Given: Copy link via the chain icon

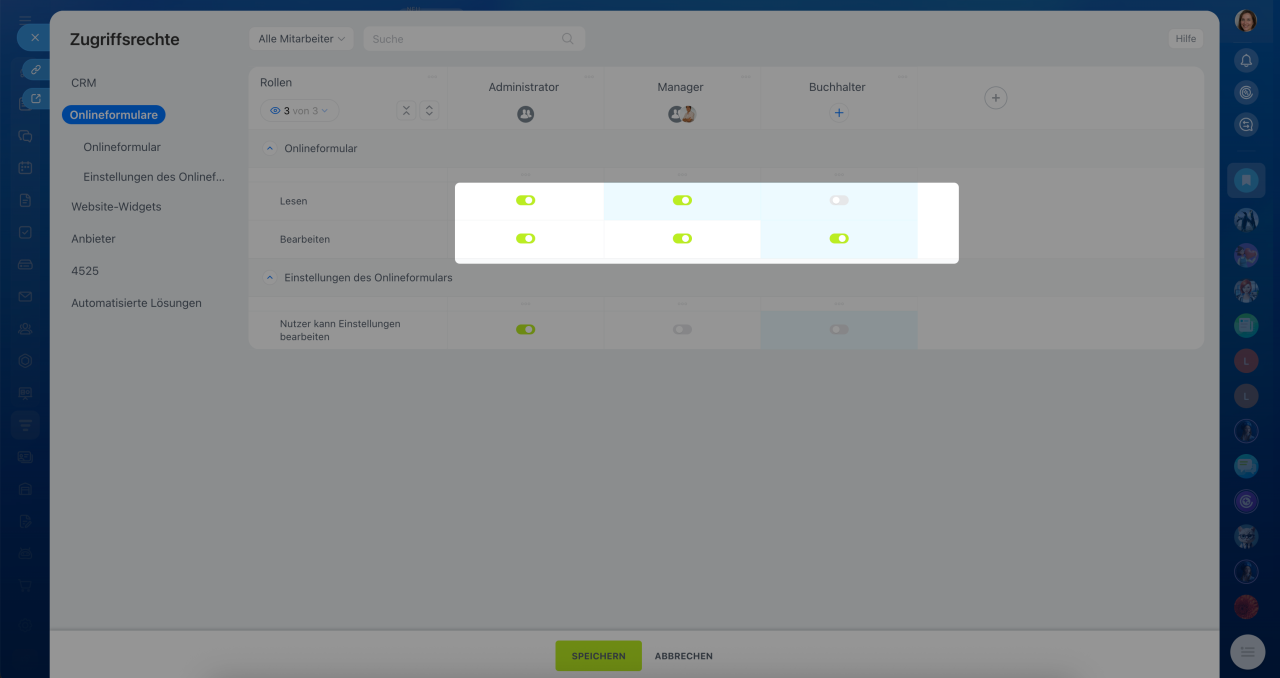Looking at the screenshot, I should [x=36, y=70].
